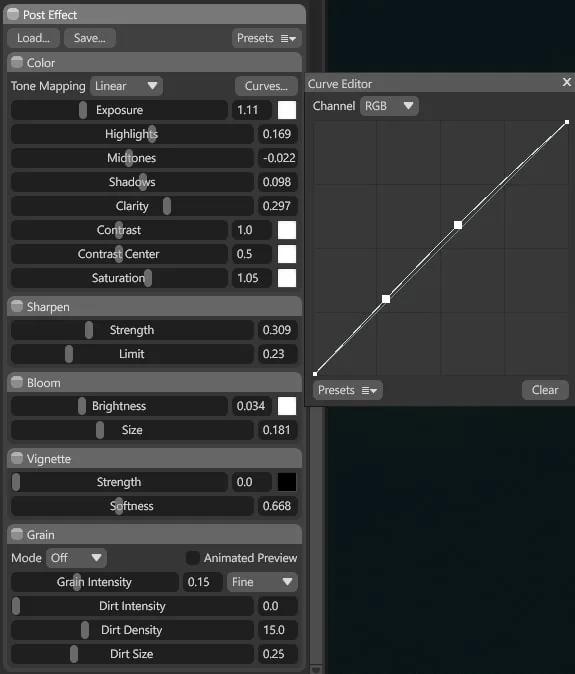Viewport: 575px width, 674px height.
Task: Edit the Dirt Size value 0.25
Action: coord(277,654)
